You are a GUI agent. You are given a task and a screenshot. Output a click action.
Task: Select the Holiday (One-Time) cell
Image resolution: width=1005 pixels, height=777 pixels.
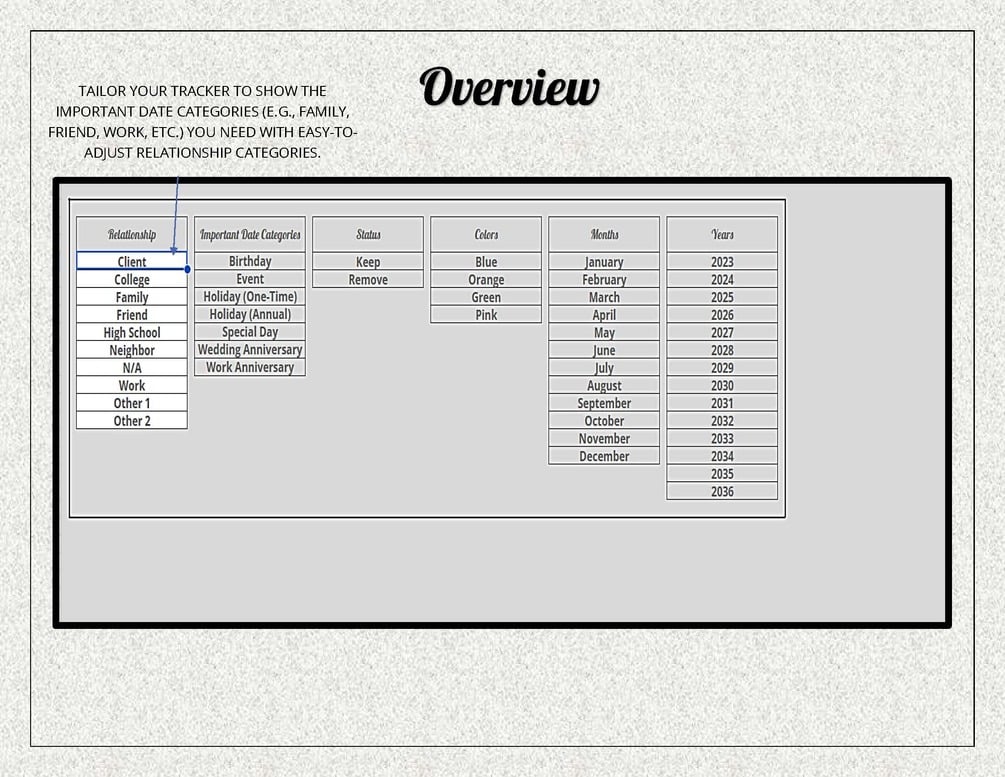(250, 296)
